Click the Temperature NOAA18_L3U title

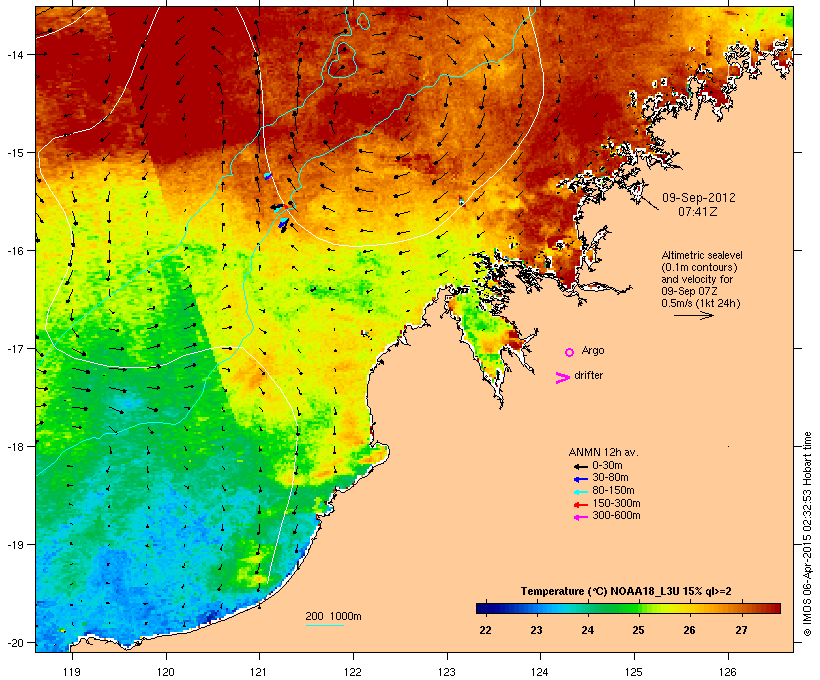[x=626, y=591]
